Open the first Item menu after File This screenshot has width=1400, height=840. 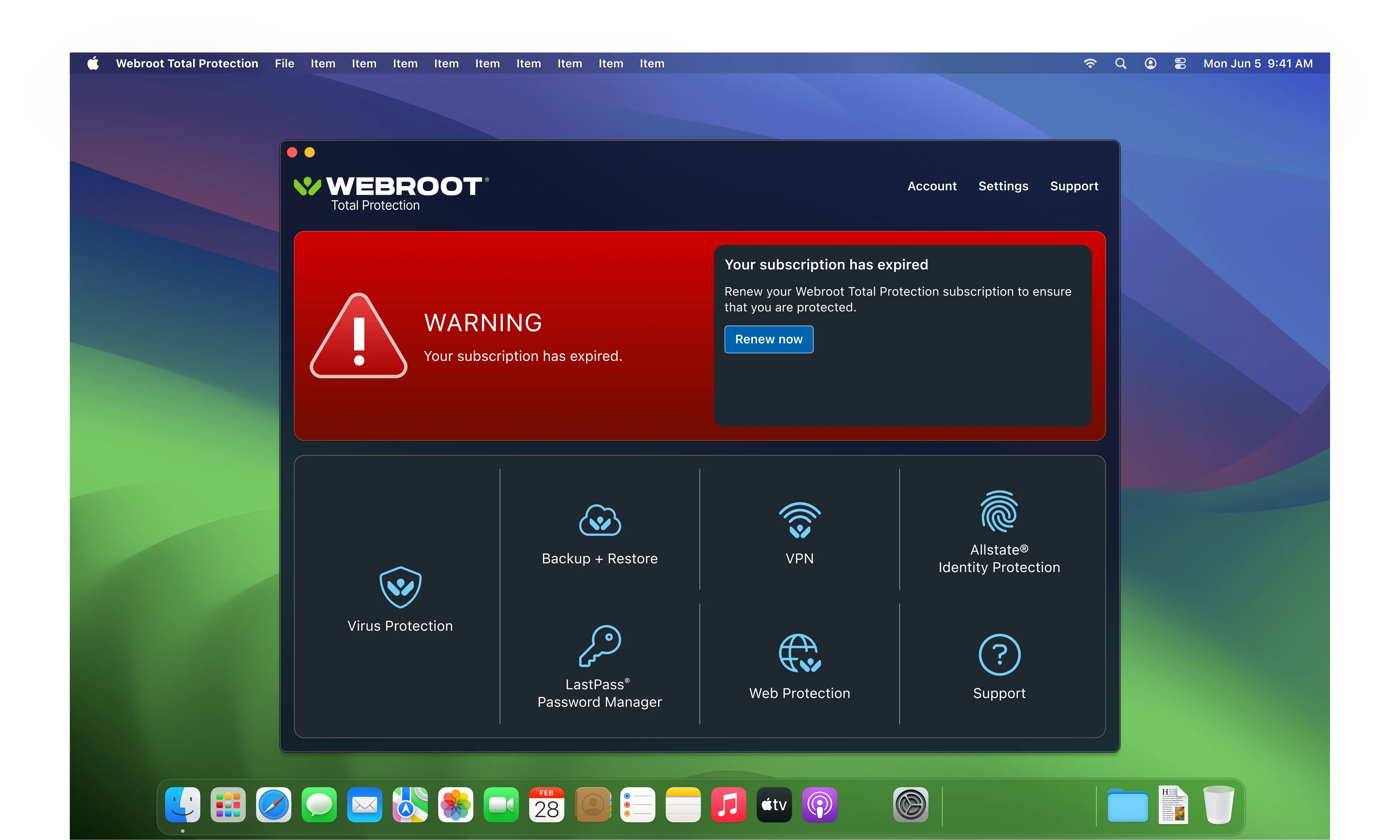click(323, 63)
